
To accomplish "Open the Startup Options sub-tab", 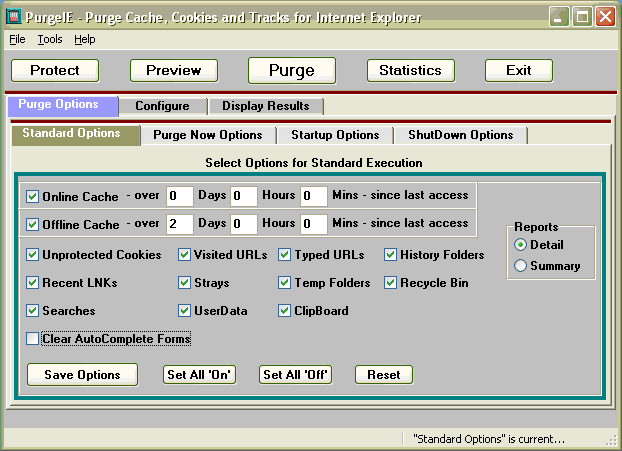I will tap(335, 135).
